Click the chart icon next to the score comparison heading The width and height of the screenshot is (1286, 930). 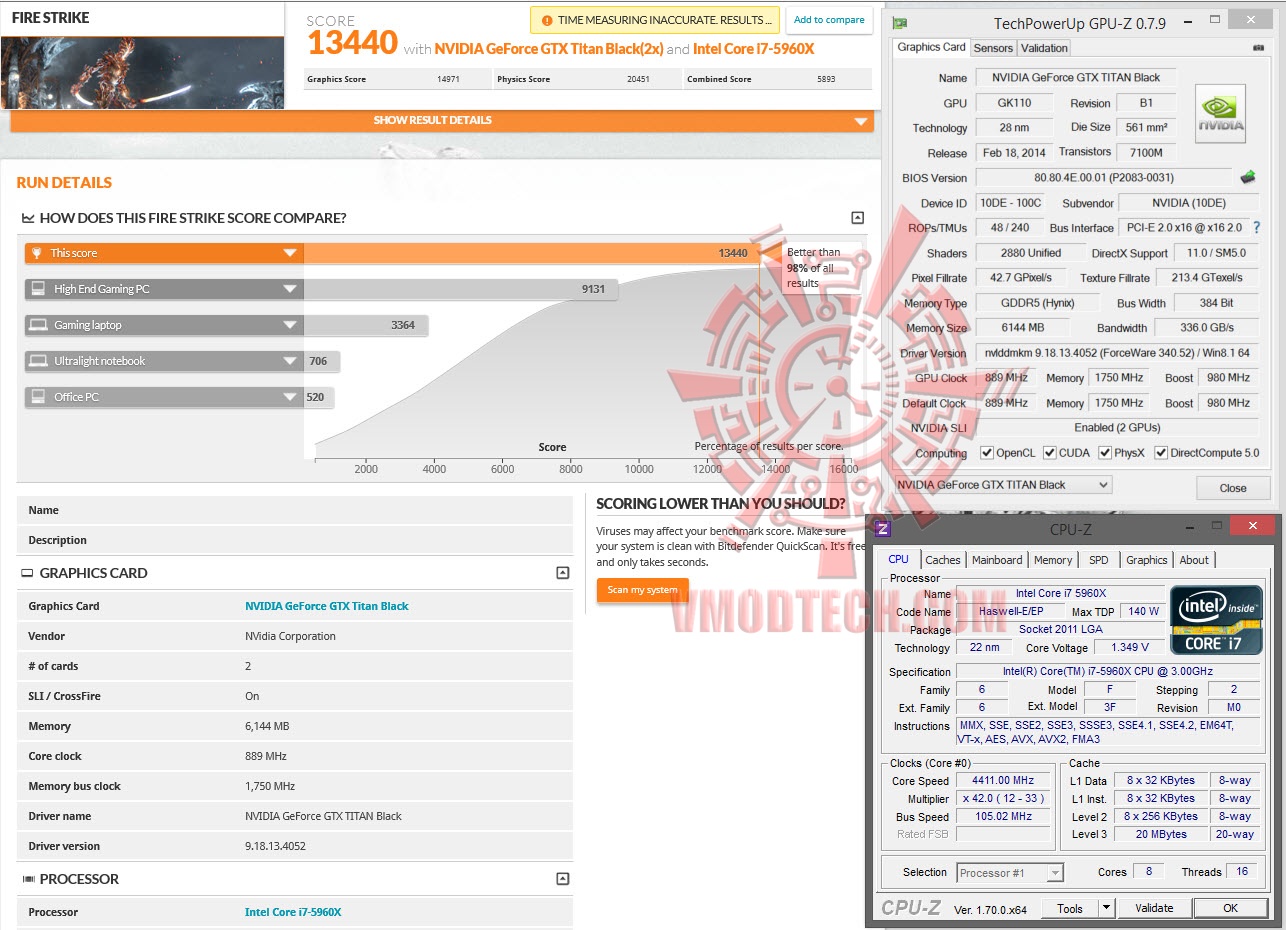point(28,218)
